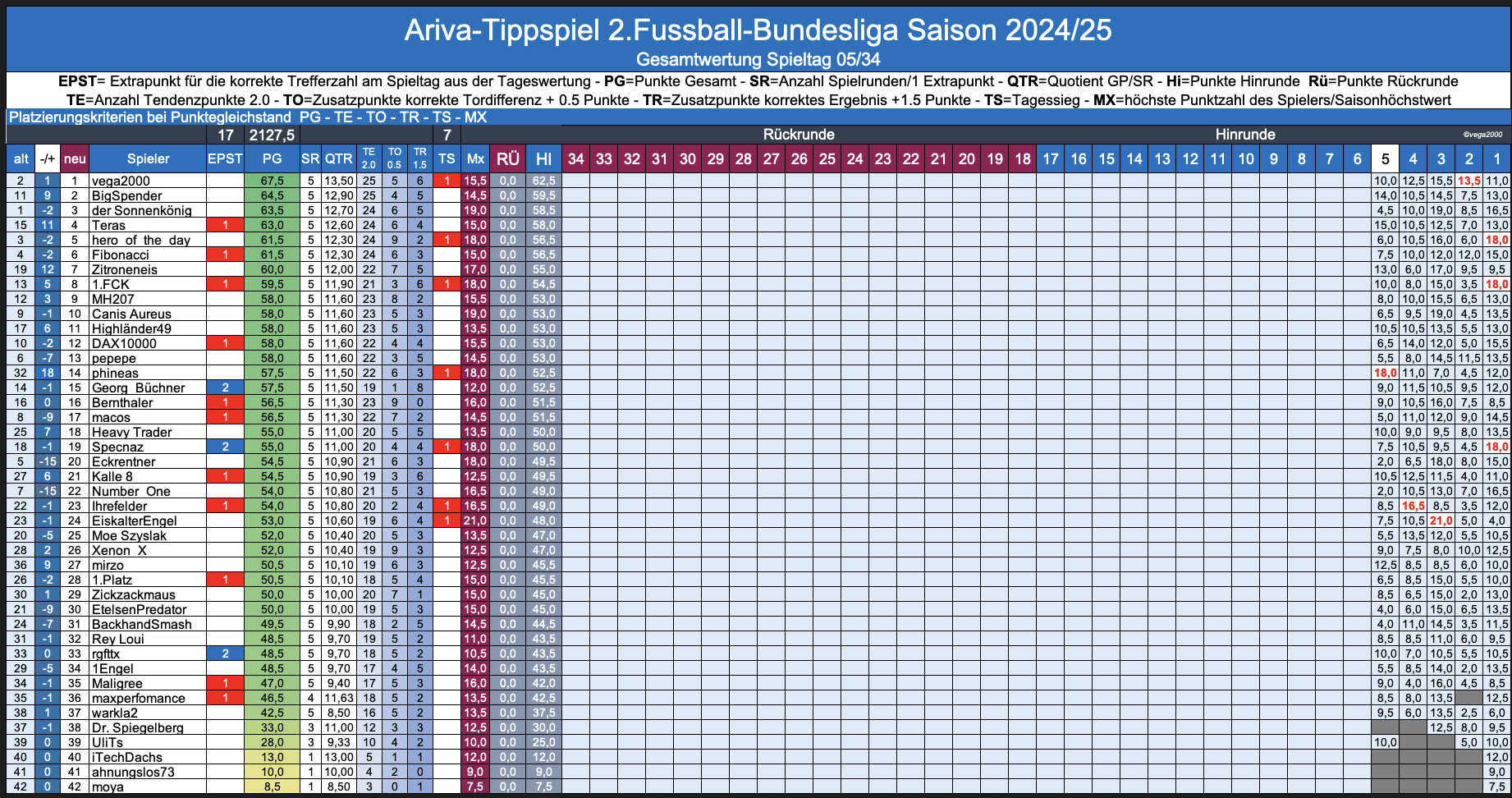Select the player 'Number One'

point(131,491)
